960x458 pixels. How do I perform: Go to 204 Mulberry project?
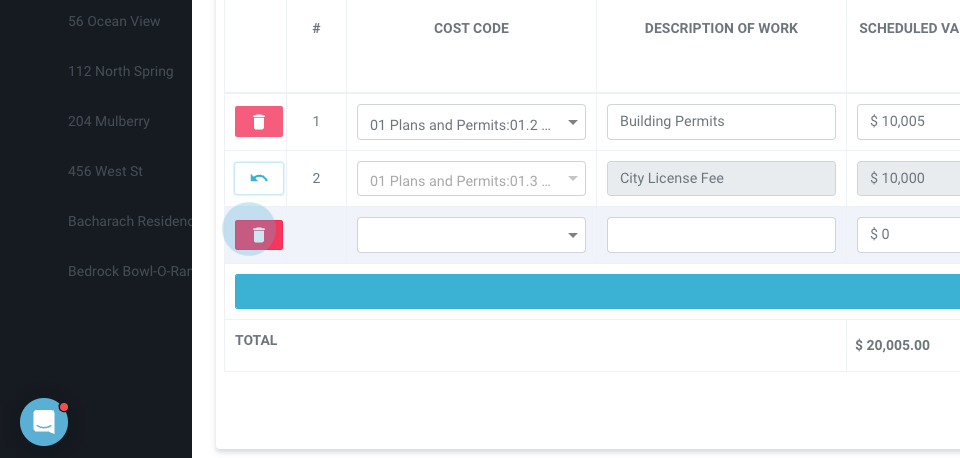click(108, 121)
